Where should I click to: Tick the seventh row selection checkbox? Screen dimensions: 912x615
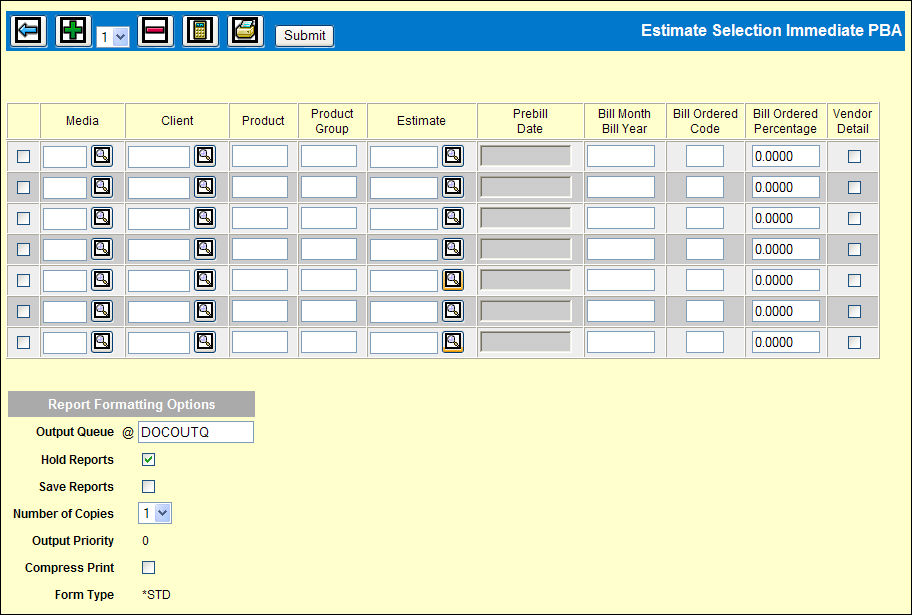click(x=23, y=342)
